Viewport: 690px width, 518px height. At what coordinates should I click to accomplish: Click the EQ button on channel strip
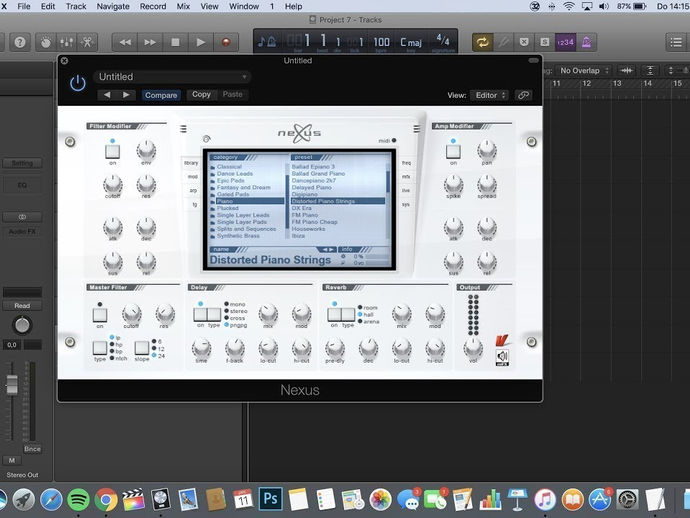[22, 185]
